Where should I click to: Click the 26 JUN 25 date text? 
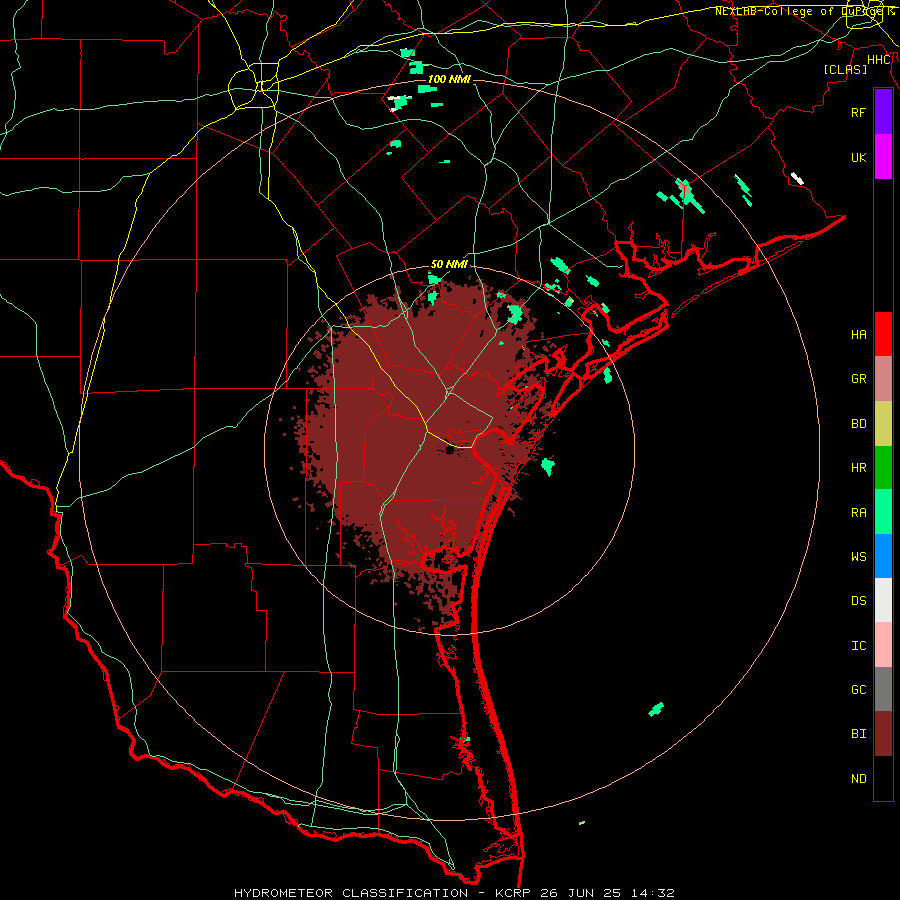[x=581, y=893]
